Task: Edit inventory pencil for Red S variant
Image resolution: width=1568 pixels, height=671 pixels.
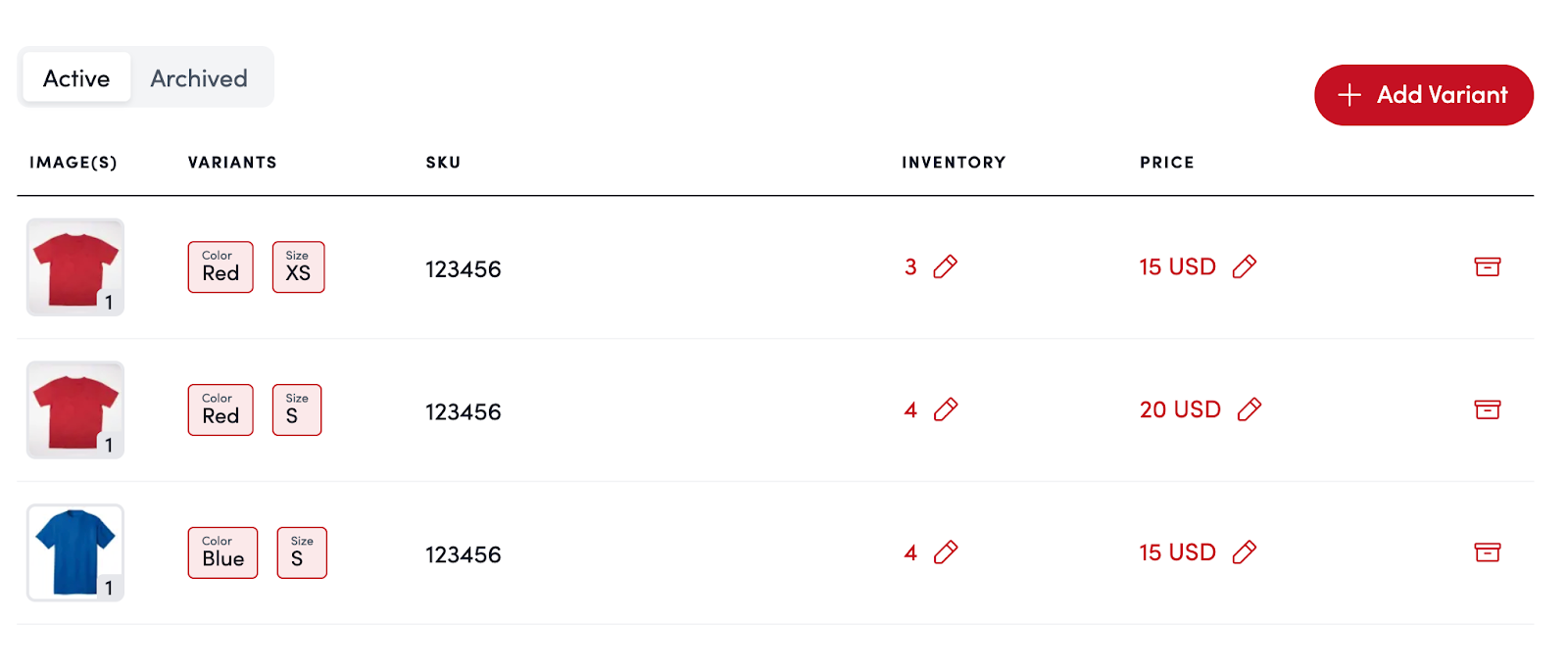Action: 946,409
